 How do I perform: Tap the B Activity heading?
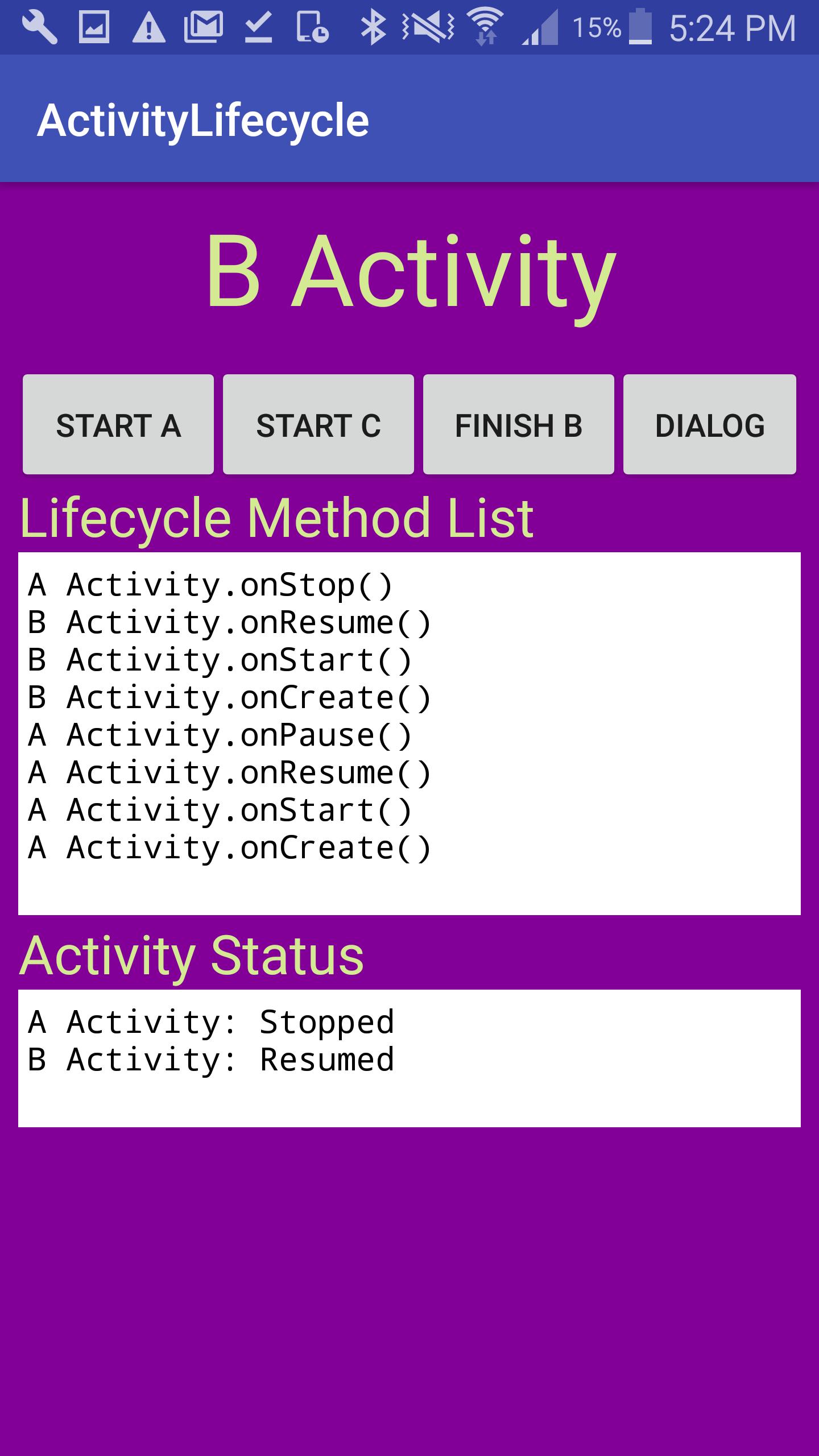coord(411,272)
